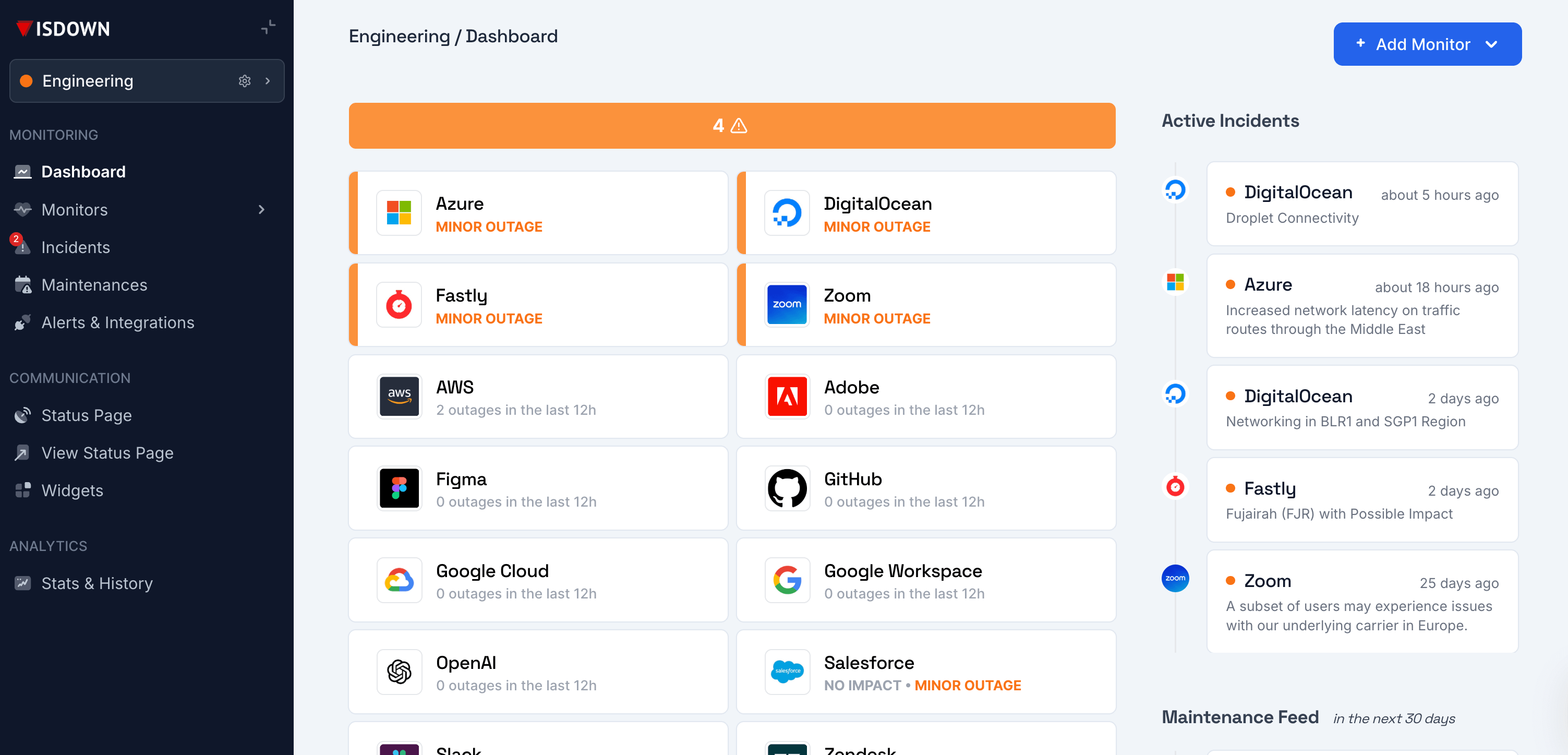Viewport: 1568px width, 755px height.
Task: Click the Maintenance Feed heading
Action: click(1240, 717)
